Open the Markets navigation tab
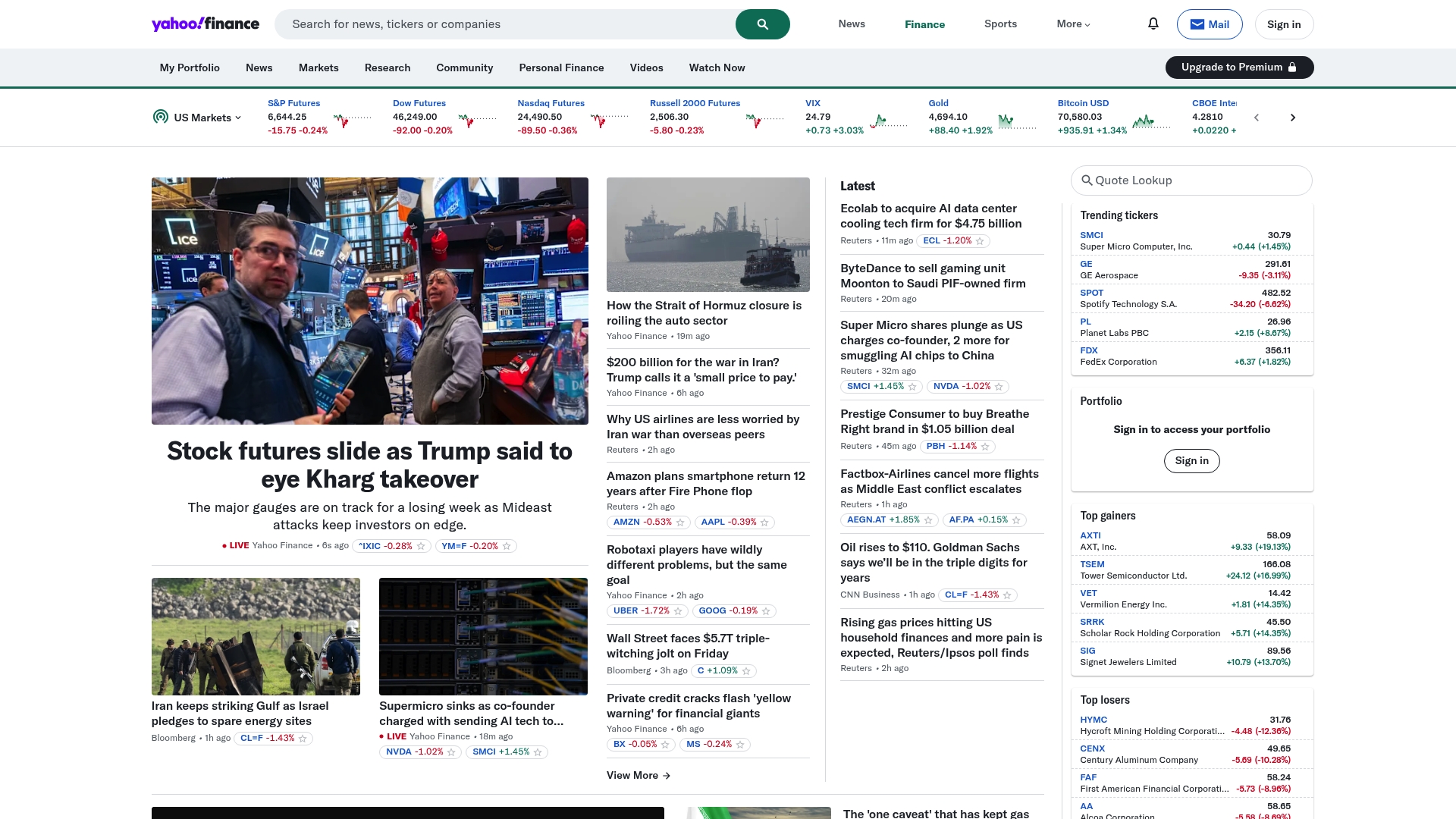This screenshot has height=819, width=1456. (318, 67)
